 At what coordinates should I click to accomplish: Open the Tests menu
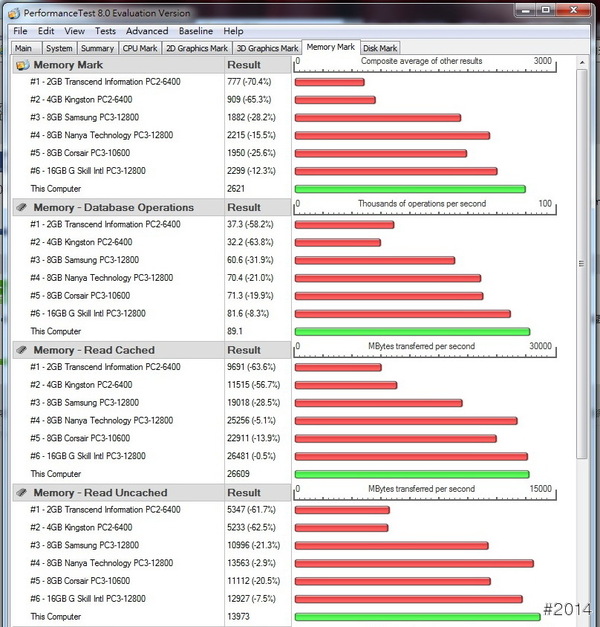(x=105, y=31)
